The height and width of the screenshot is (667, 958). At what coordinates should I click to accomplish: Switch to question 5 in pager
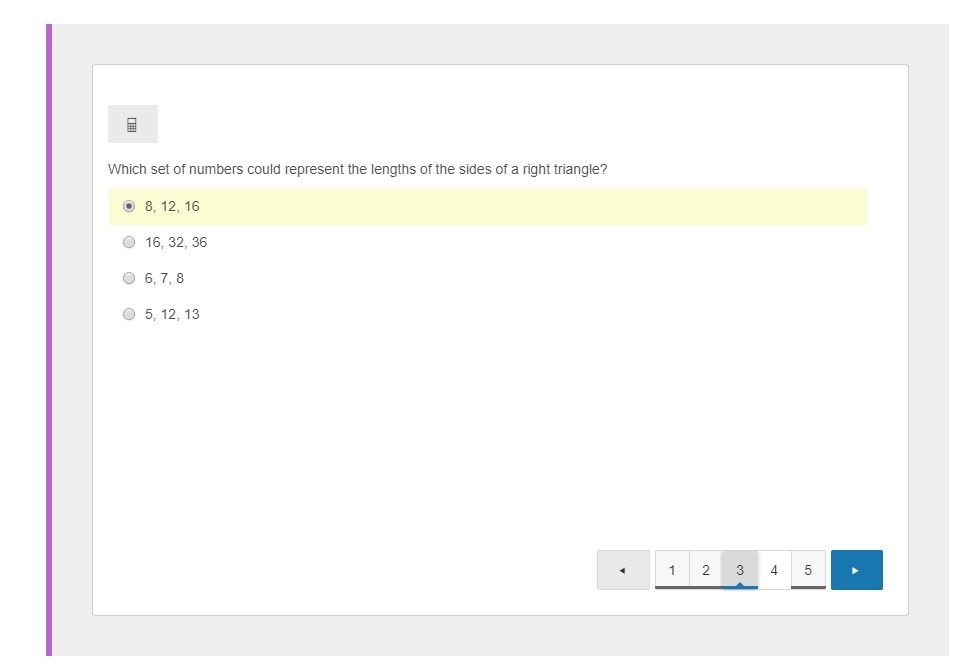tap(808, 570)
